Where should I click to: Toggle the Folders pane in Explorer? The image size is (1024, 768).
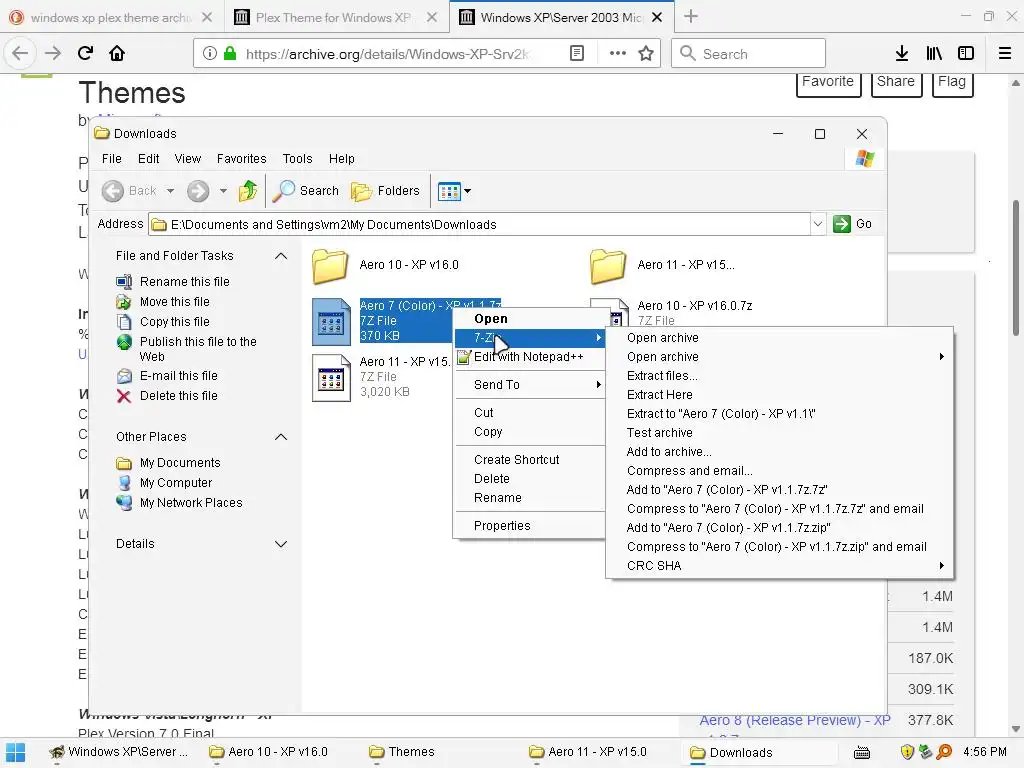pyautogui.click(x=385, y=191)
